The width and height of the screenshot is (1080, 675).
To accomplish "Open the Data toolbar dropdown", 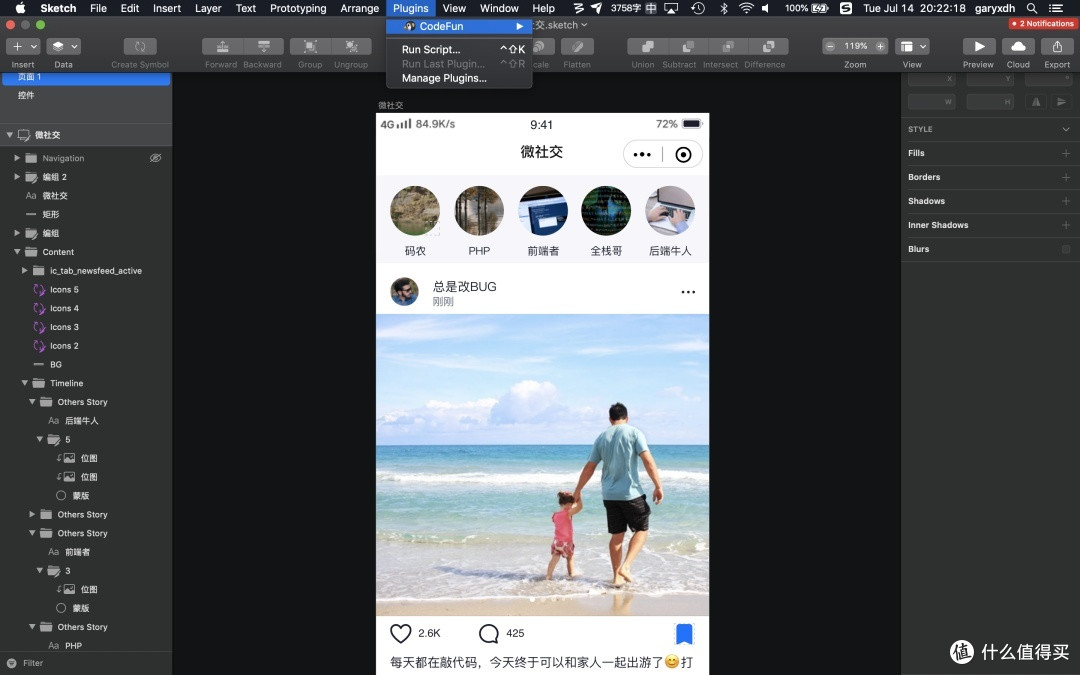I will coord(63,46).
